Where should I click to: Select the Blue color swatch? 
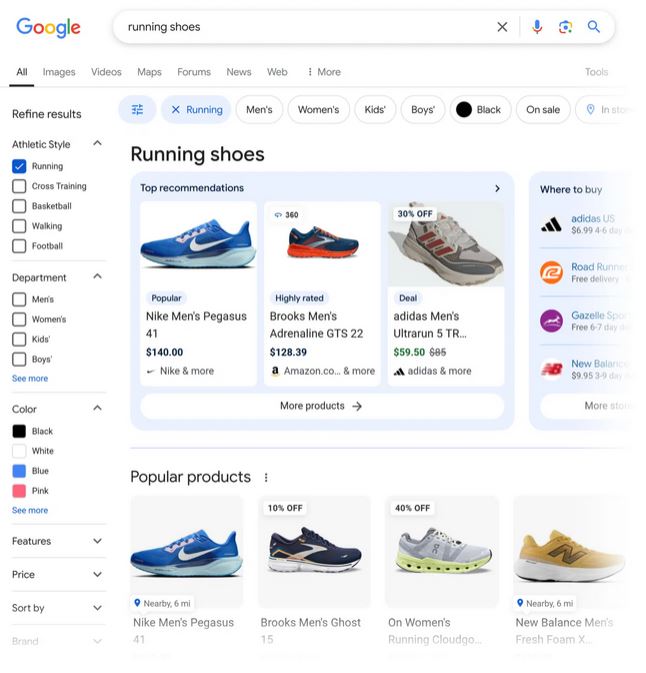tap(19, 471)
